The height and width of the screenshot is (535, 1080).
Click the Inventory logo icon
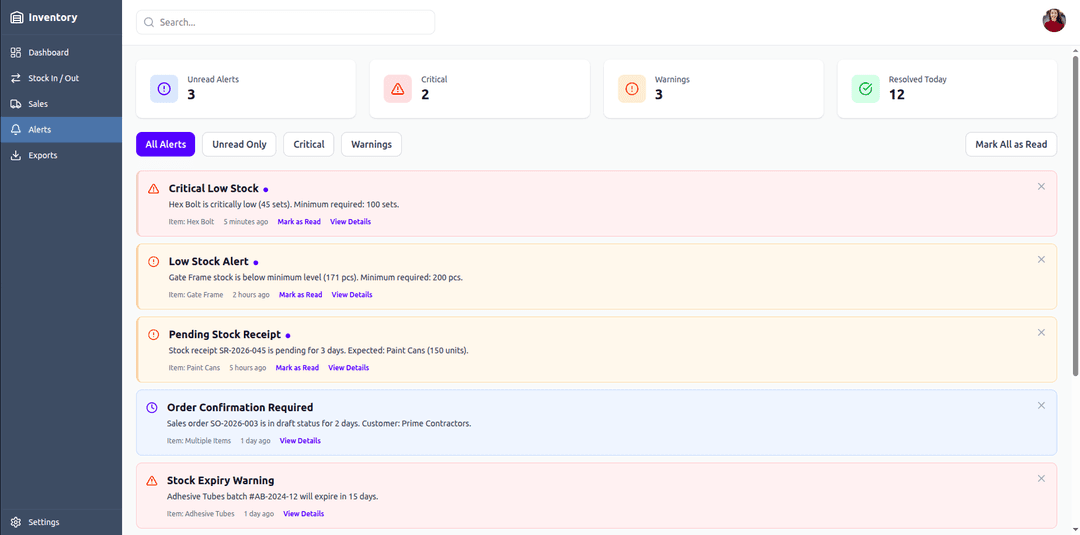(x=16, y=17)
